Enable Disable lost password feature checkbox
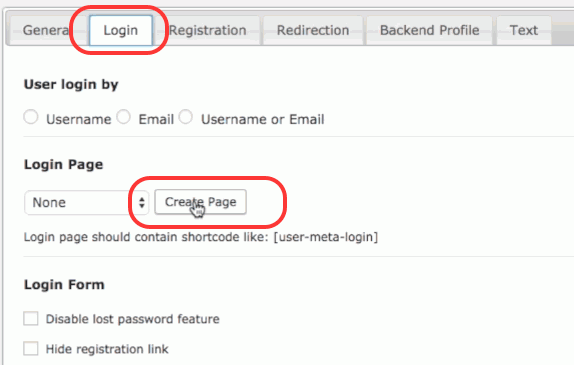The width and height of the screenshot is (574, 365). (x=31, y=319)
